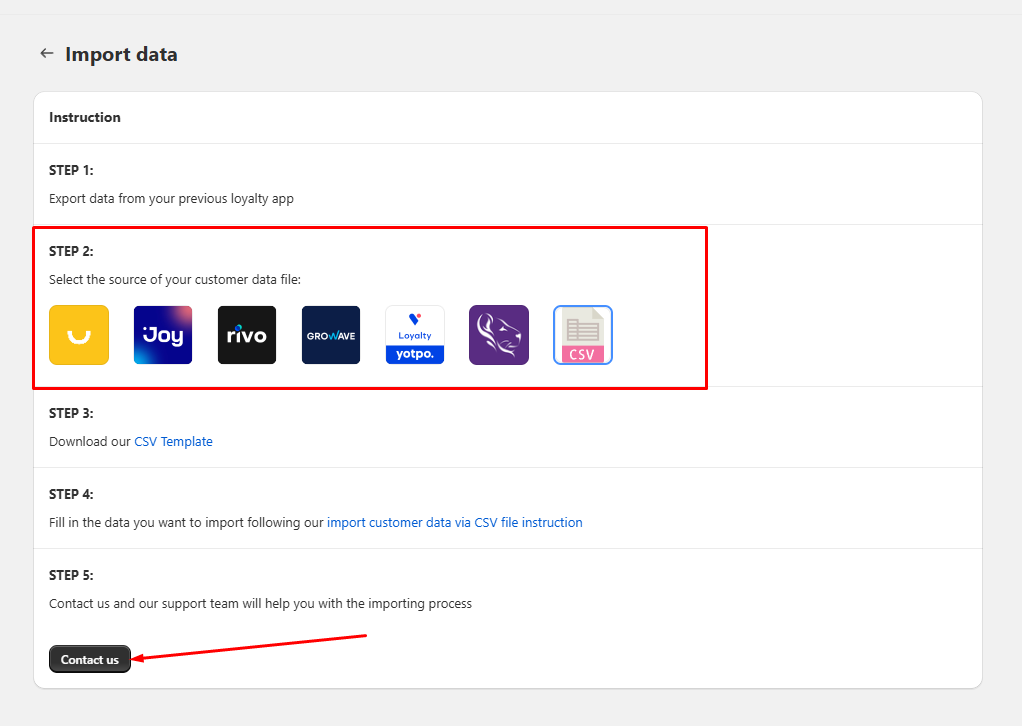Image resolution: width=1022 pixels, height=726 pixels.
Task: Choose Joy as the data source
Action: [163, 335]
